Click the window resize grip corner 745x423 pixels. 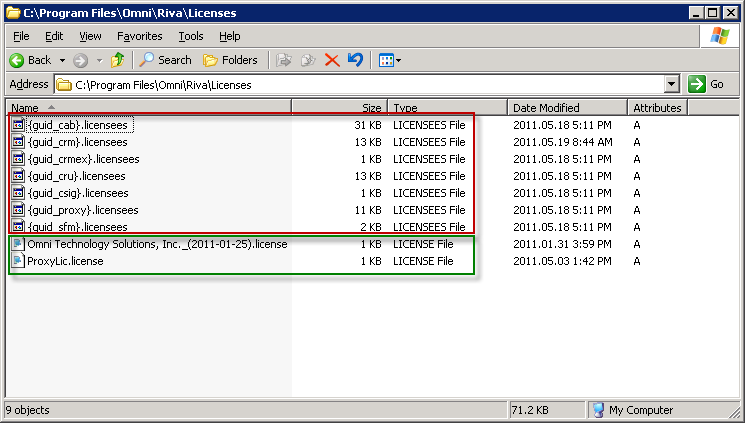(x=734, y=411)
